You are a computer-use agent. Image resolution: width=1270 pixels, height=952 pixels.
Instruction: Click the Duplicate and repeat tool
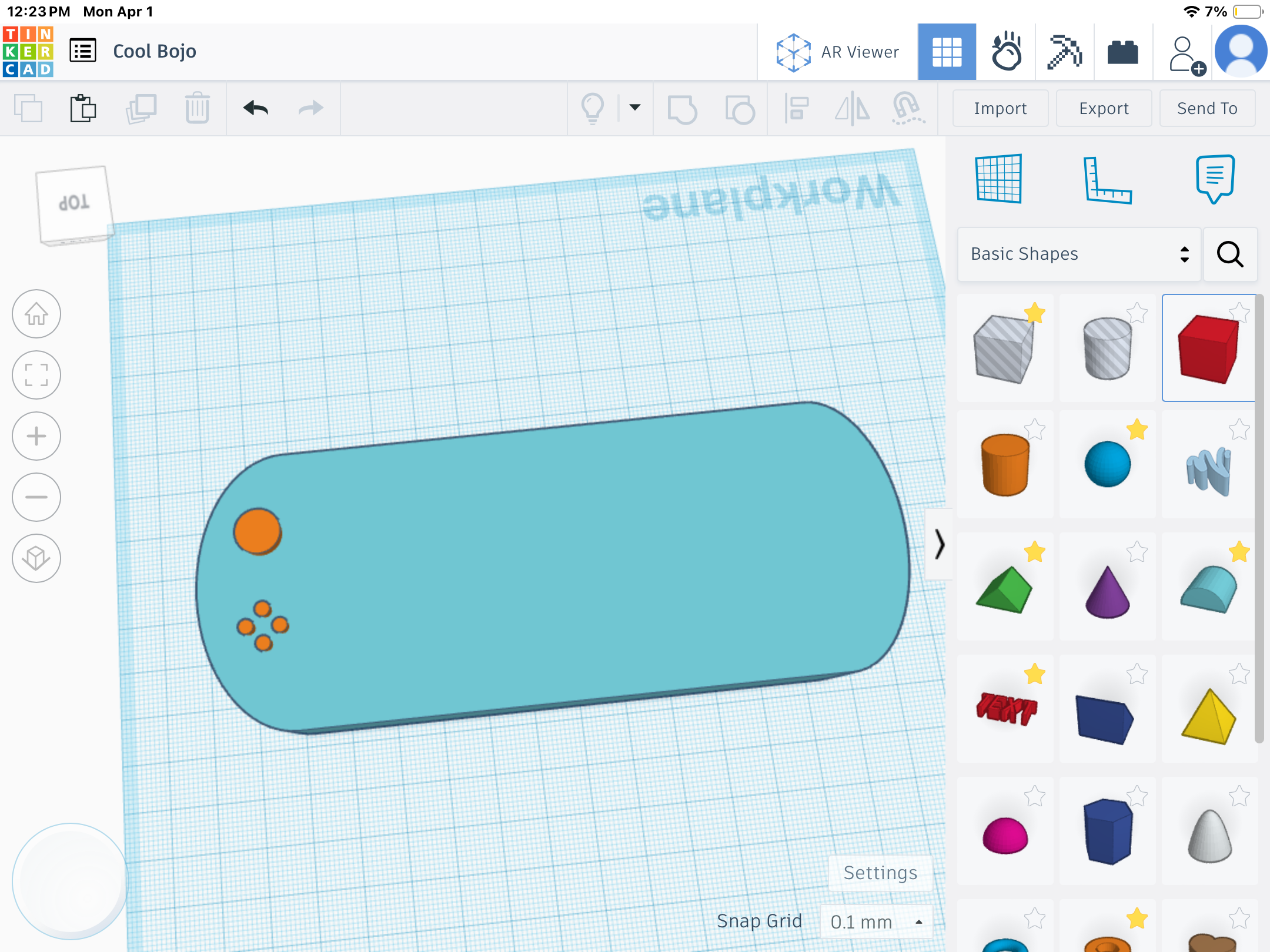pos(141,108)
